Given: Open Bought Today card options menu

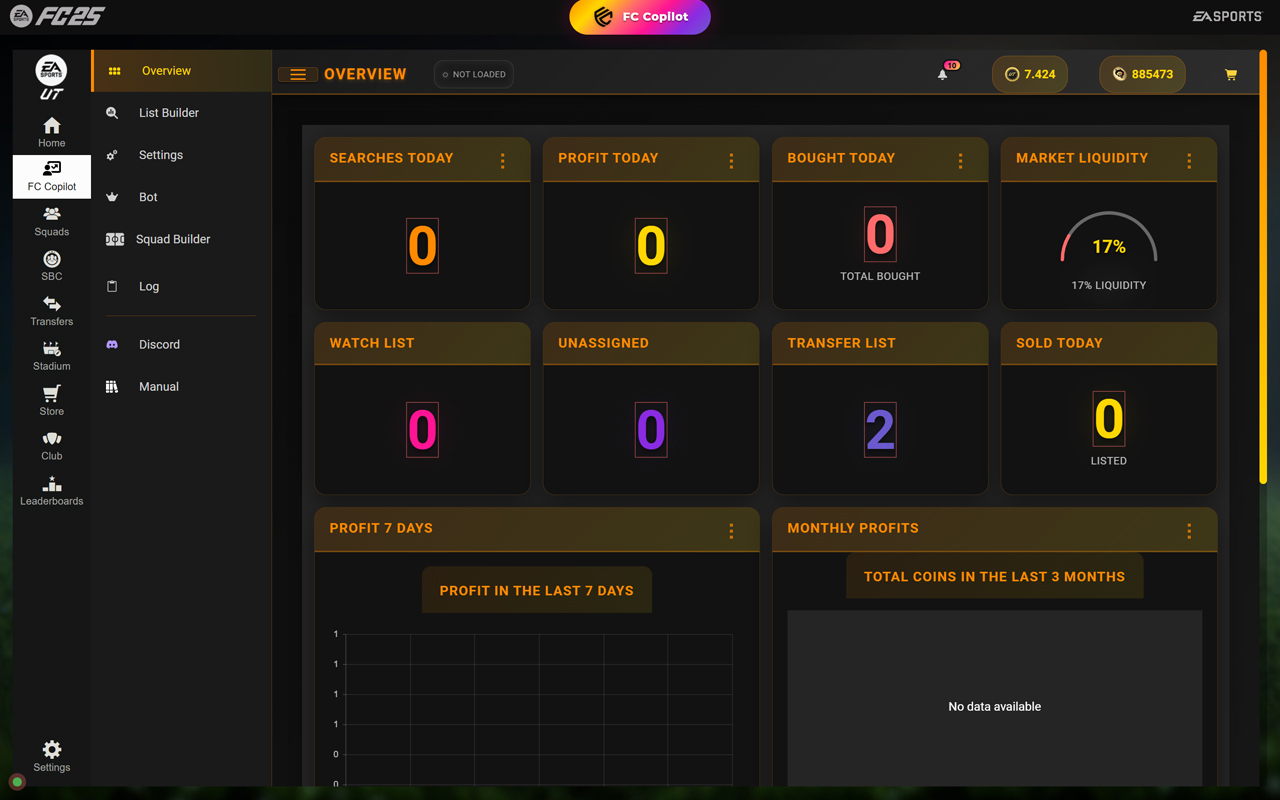Looking at the screenshot, I should point(961,161).
